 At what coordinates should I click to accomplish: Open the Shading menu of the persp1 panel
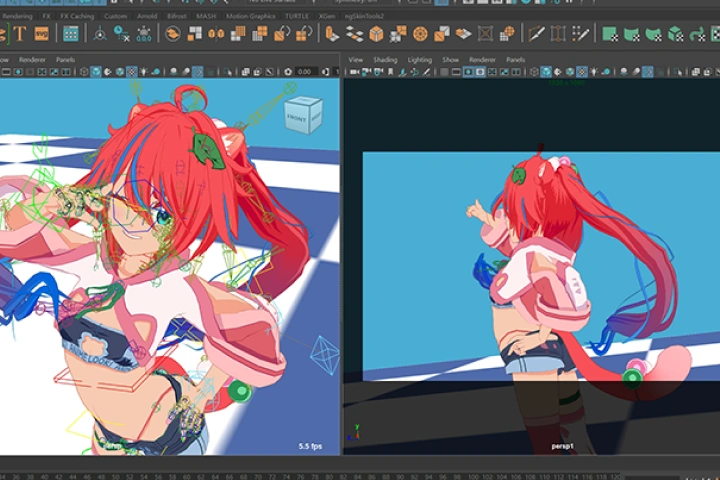click(x=385, y=60)
